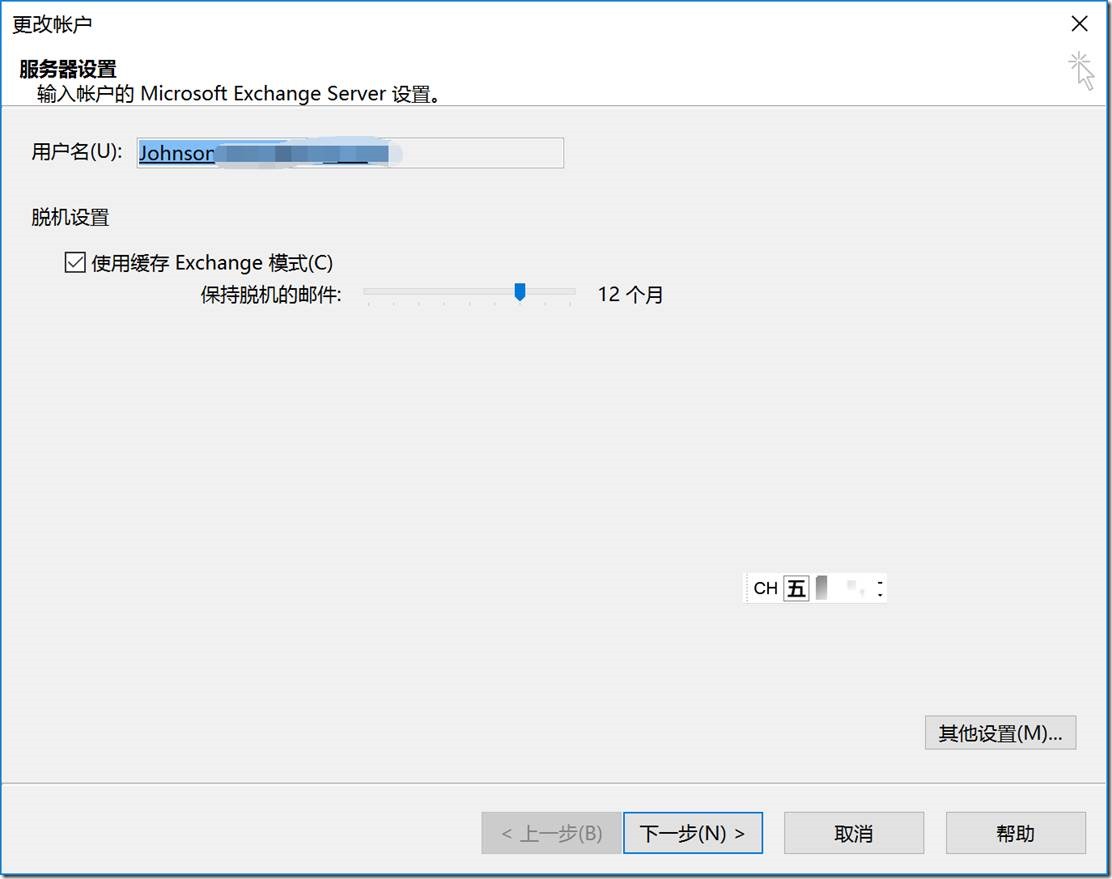
Task: Click the 保持脱机的邮件: label
Action: [x=271, y=294]
